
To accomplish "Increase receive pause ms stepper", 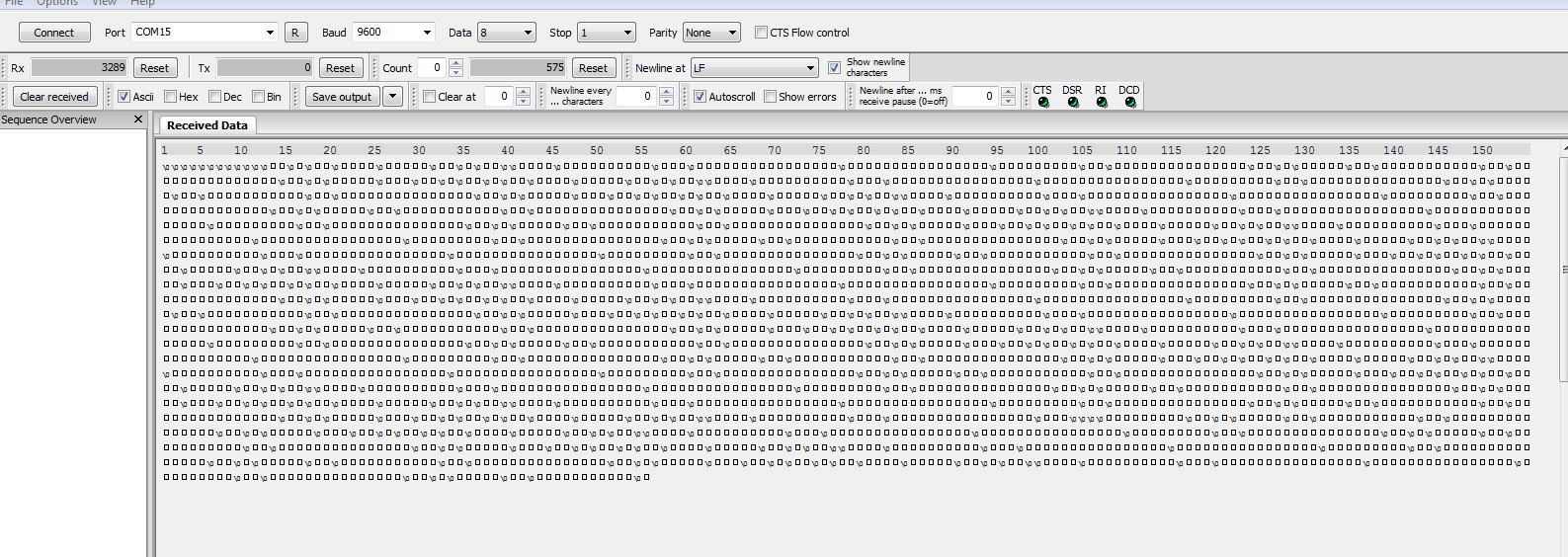I will (1008, 92).
